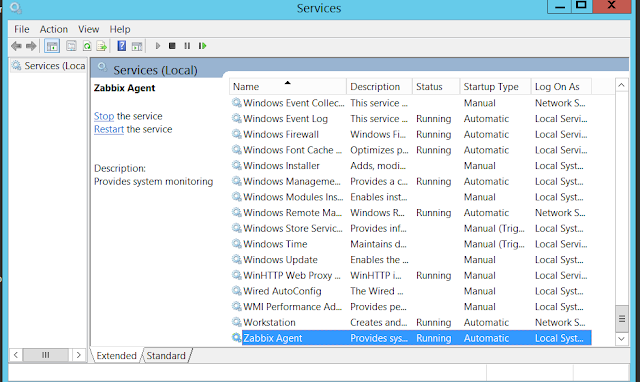This screenshot has height=382, width=640.
Task: Open the File menu
Action: (x=22, y=29)
